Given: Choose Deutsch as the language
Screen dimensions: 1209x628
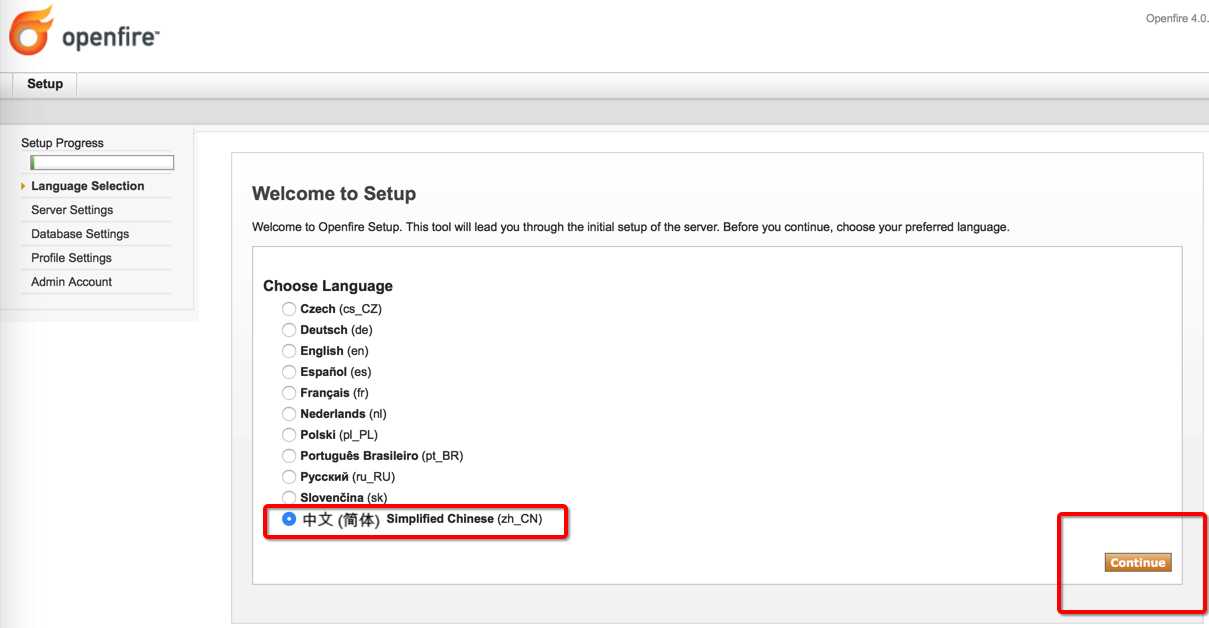Looking at the screenshot, I should 289,330.
